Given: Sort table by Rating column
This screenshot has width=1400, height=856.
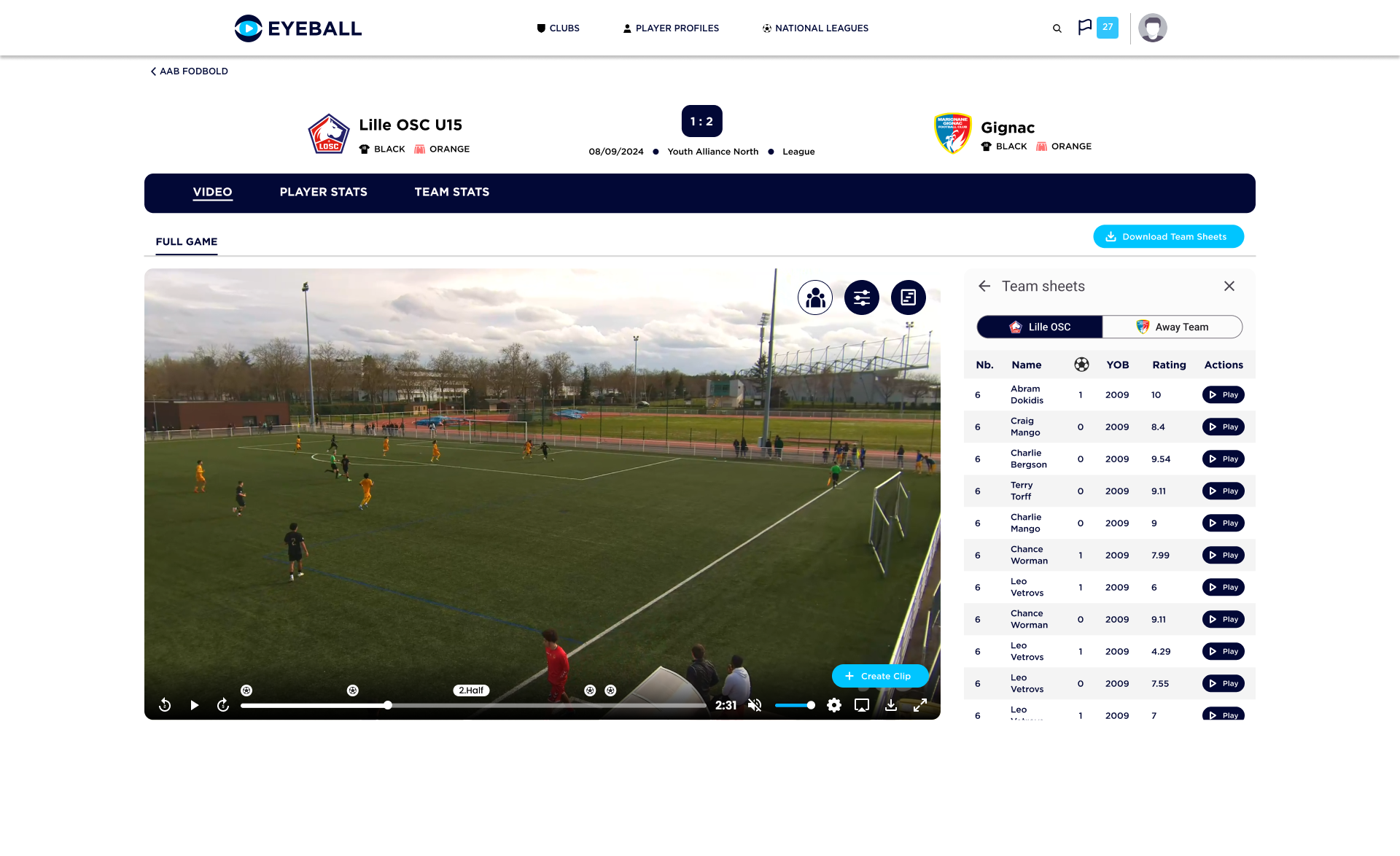Looking at the screenshot, I should 1169,365.
